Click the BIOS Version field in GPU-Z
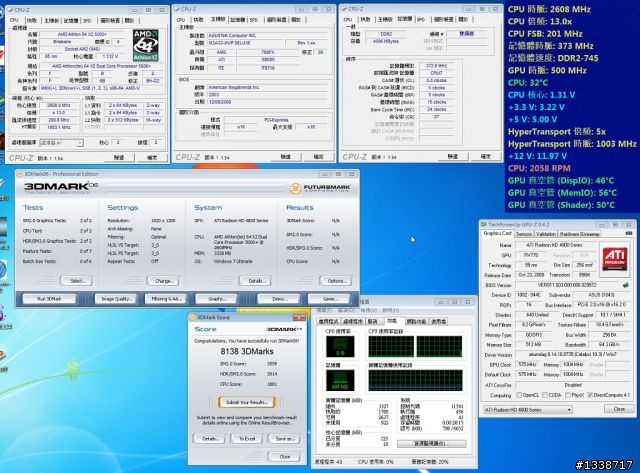This screenshot has width=640, height=473. tap(567, 285)
